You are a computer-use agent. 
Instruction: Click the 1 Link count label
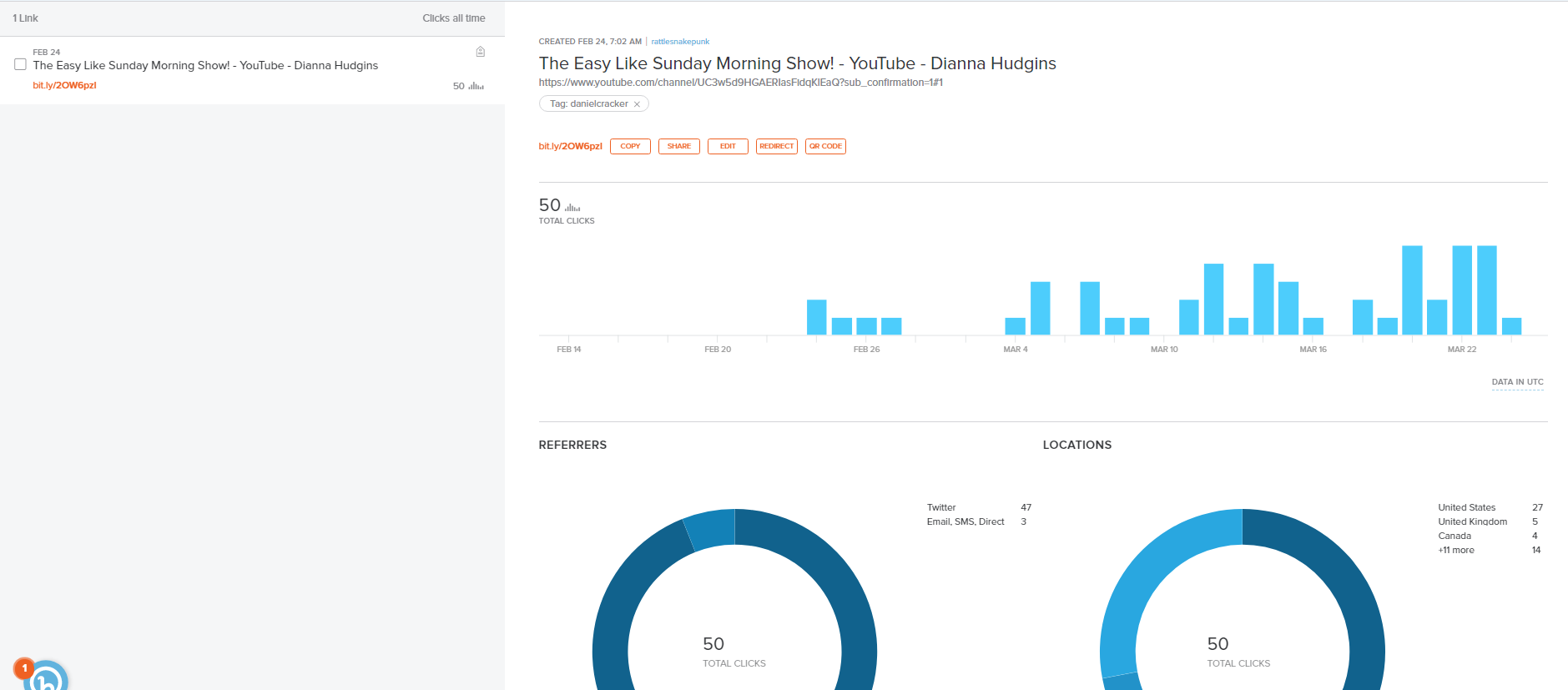click(25, 18)
